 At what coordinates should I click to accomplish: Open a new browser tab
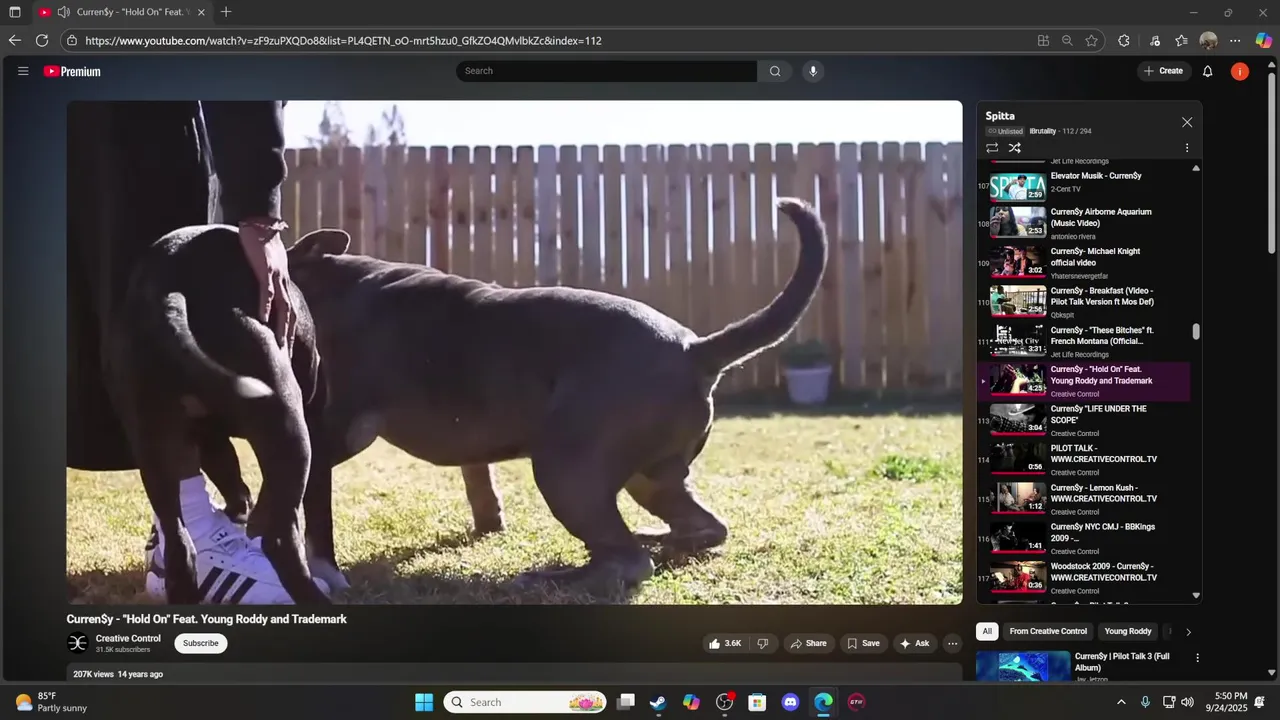(226, 12)
